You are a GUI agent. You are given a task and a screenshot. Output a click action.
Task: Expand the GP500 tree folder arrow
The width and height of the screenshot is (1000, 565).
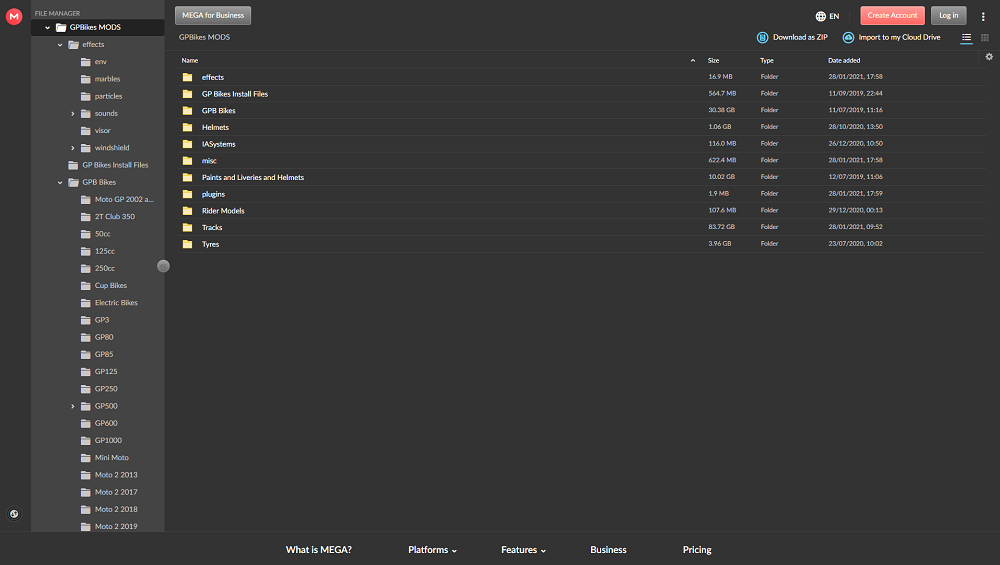pyautogui.click(x=73, y=406)
